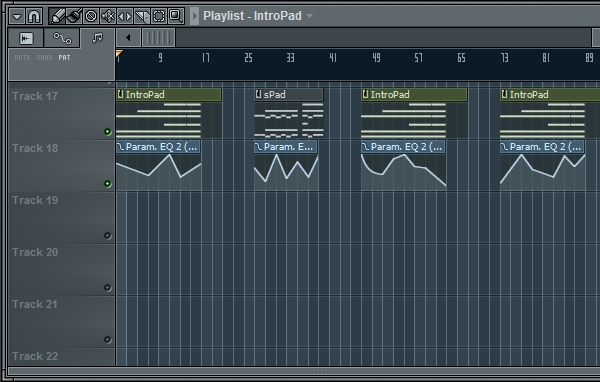Open menu icon of the sPad clip
Viewport: 600px width, 382px height.
259,94
